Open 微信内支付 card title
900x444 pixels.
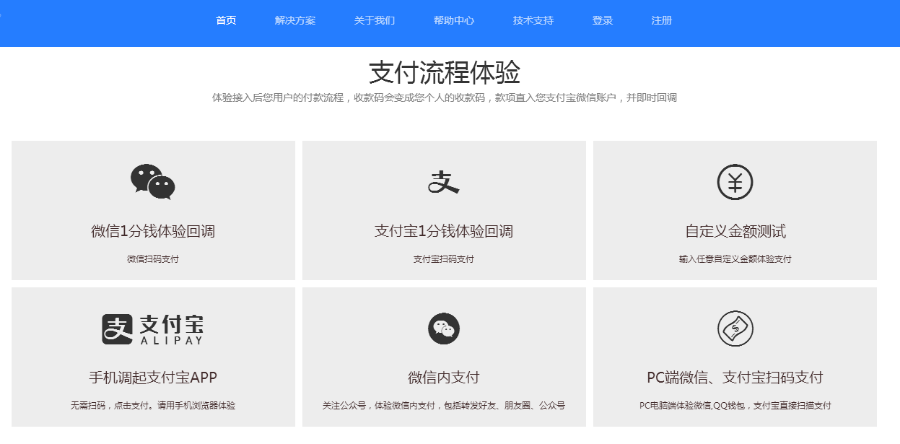444,377
